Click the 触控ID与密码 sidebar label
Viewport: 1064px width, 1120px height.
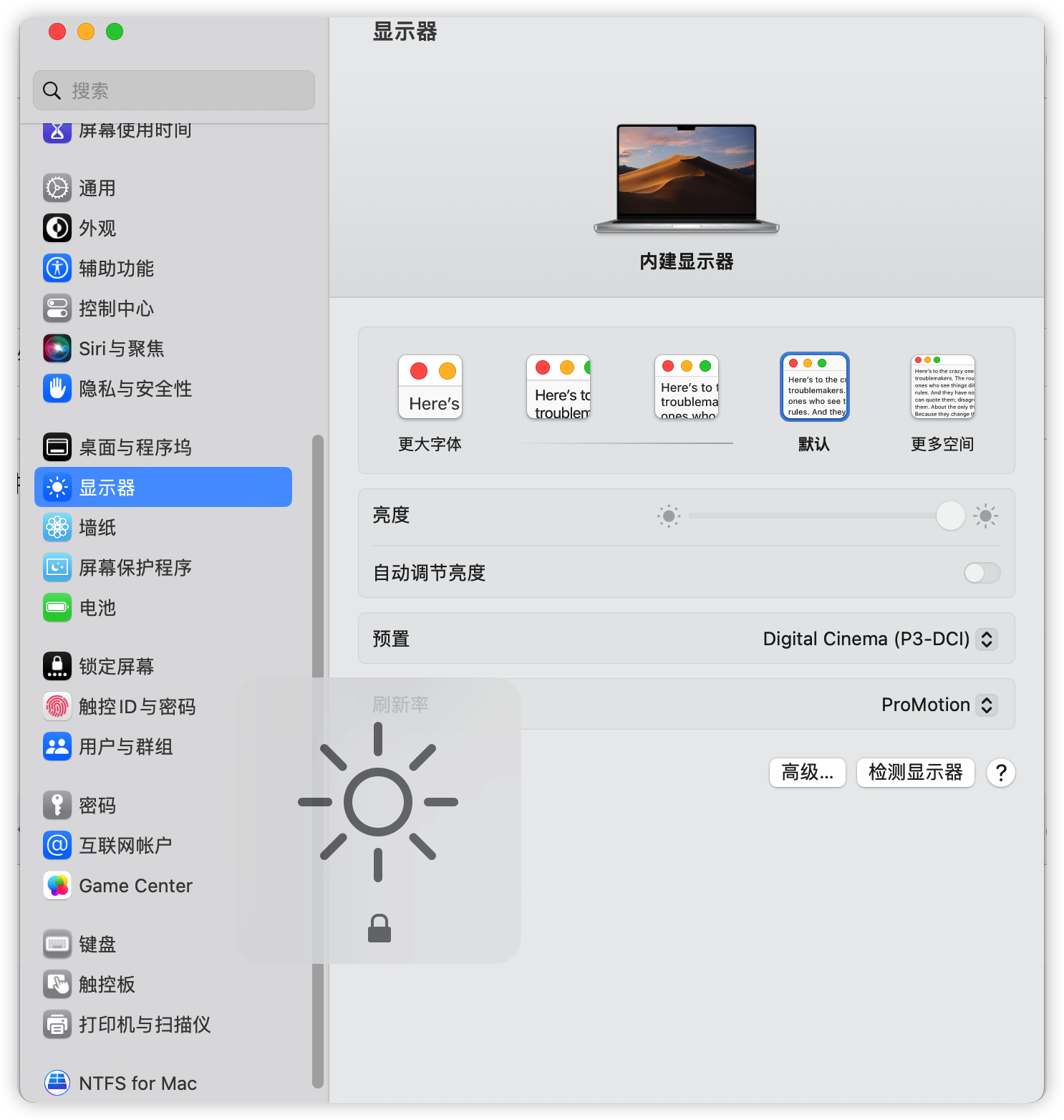pos(137,707)
